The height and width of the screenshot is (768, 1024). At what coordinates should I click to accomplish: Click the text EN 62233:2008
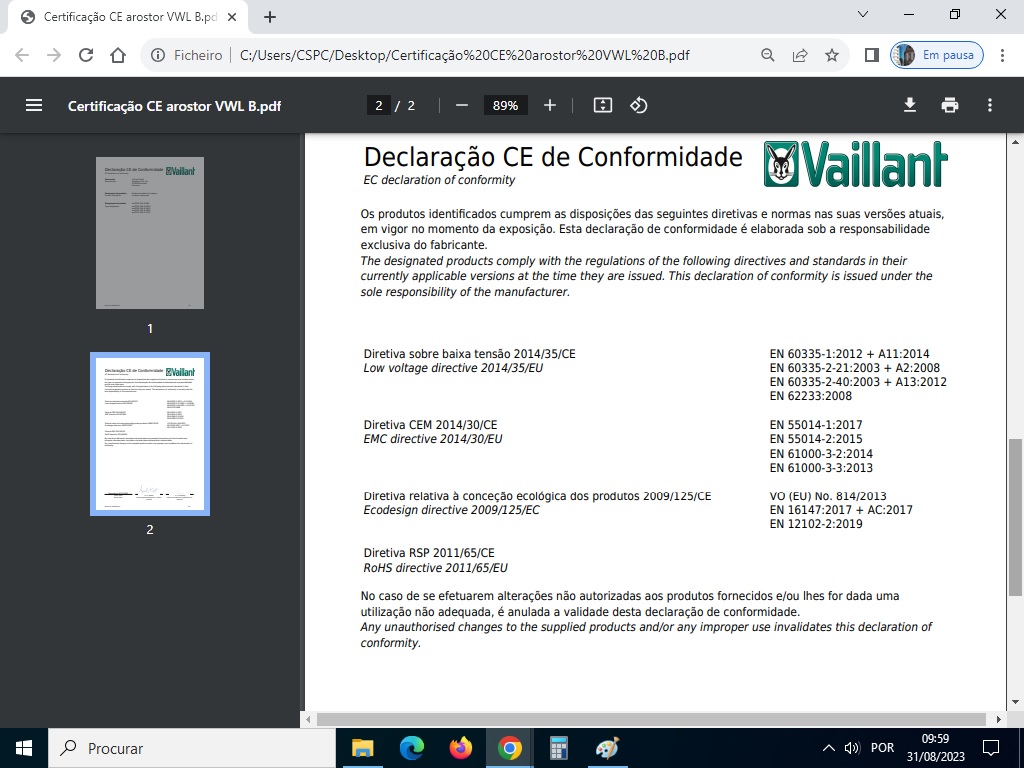tap(810, 396)
